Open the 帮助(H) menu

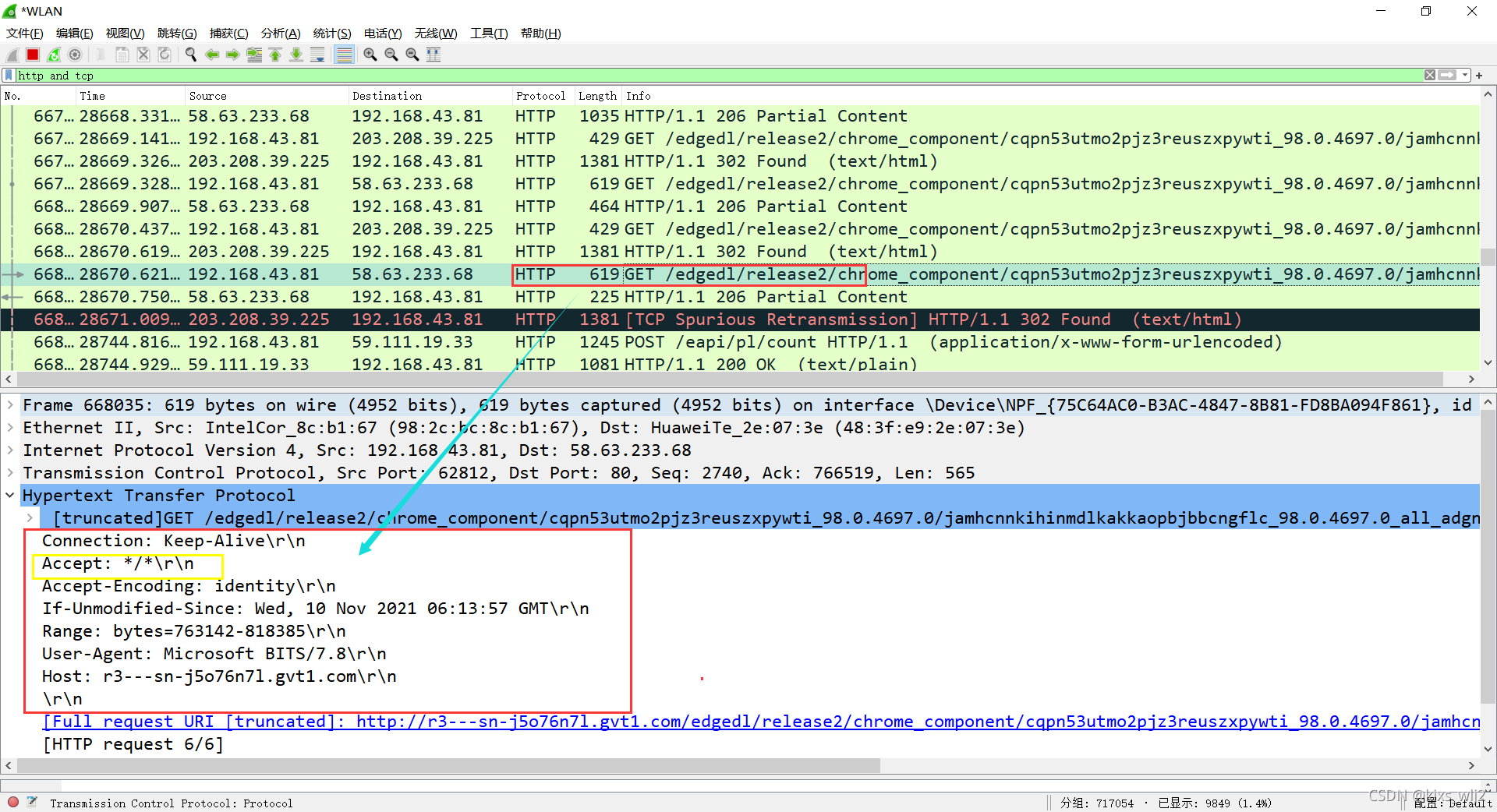[x=541, y=34]
